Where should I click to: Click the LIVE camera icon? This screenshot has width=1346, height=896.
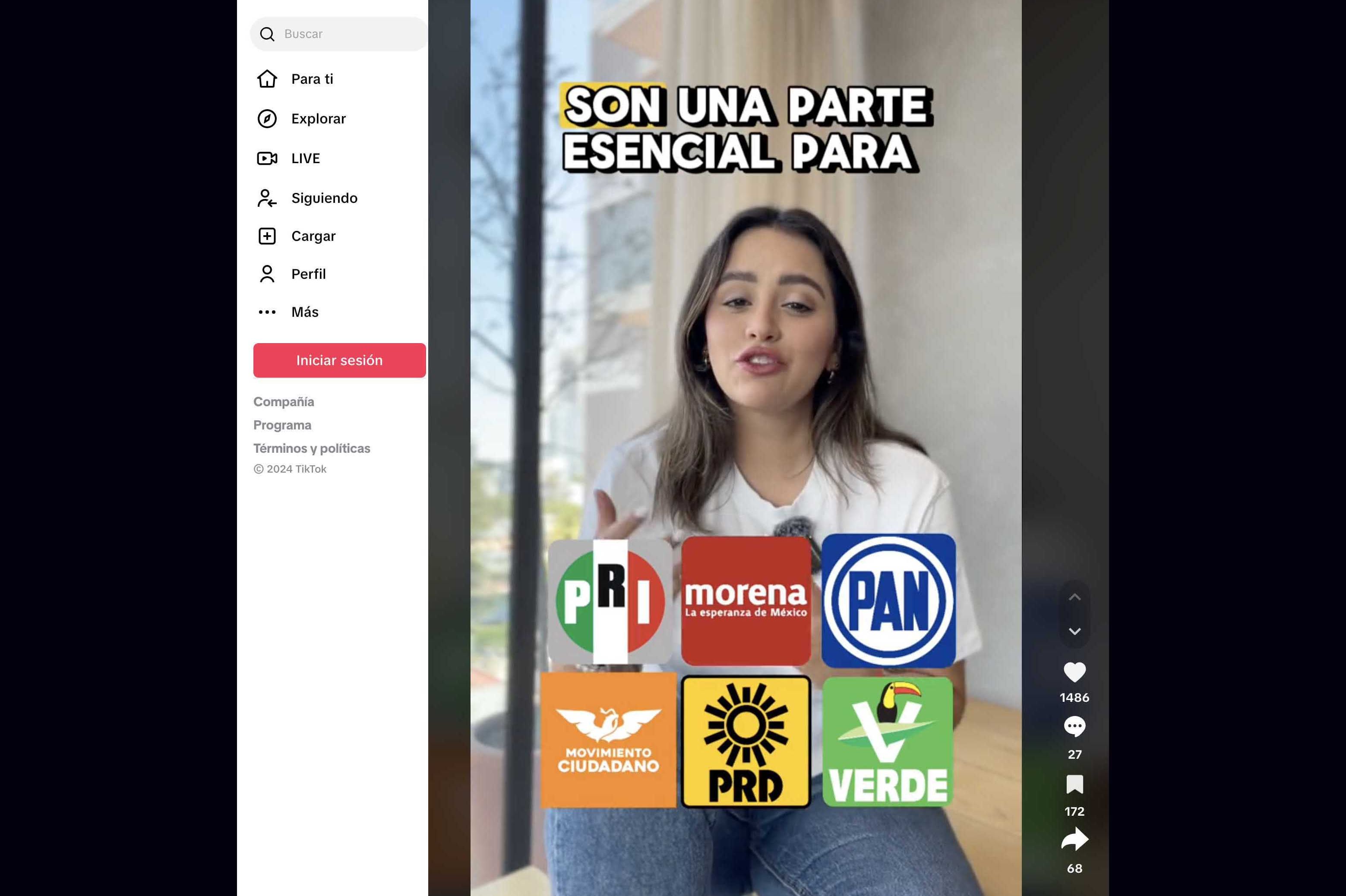point(267,158)
